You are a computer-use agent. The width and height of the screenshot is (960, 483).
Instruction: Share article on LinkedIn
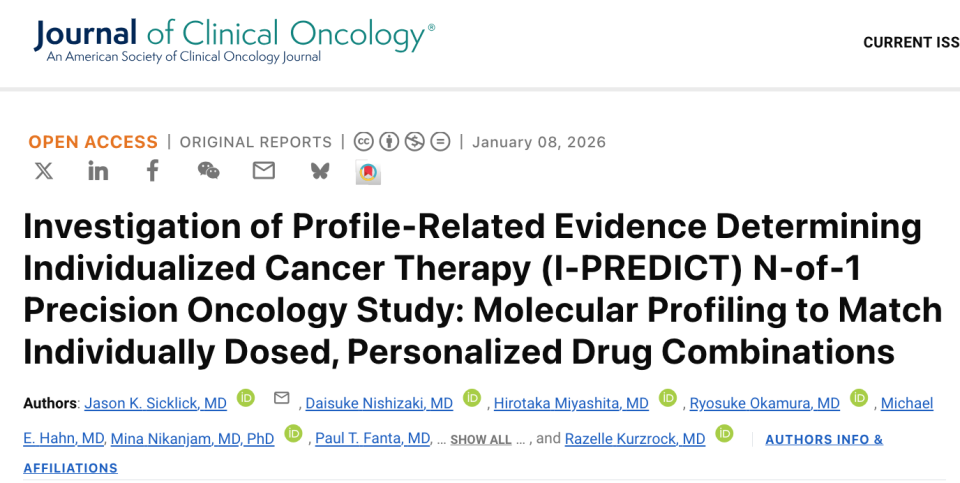98,171
